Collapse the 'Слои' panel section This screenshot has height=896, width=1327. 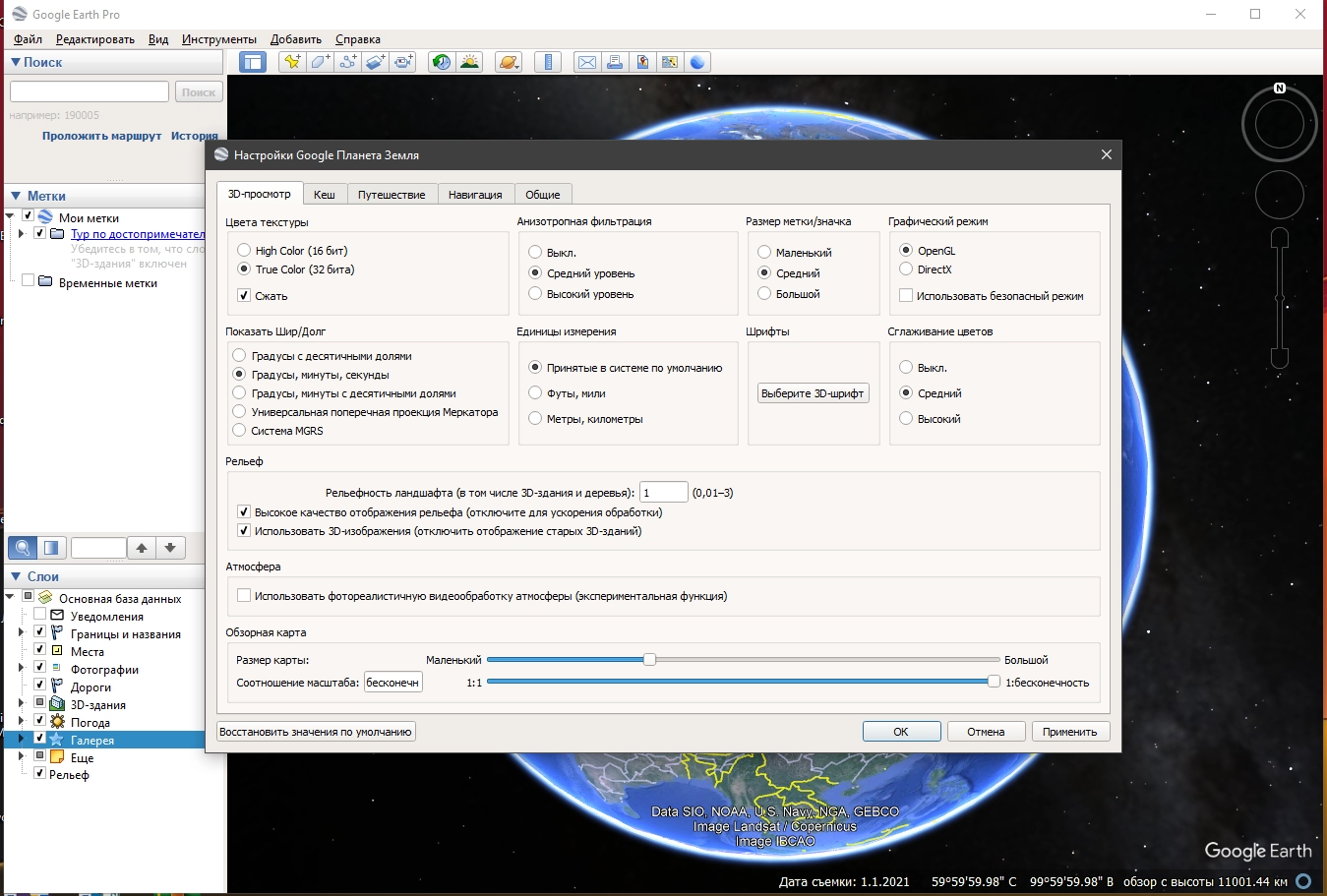pos(16,576)
